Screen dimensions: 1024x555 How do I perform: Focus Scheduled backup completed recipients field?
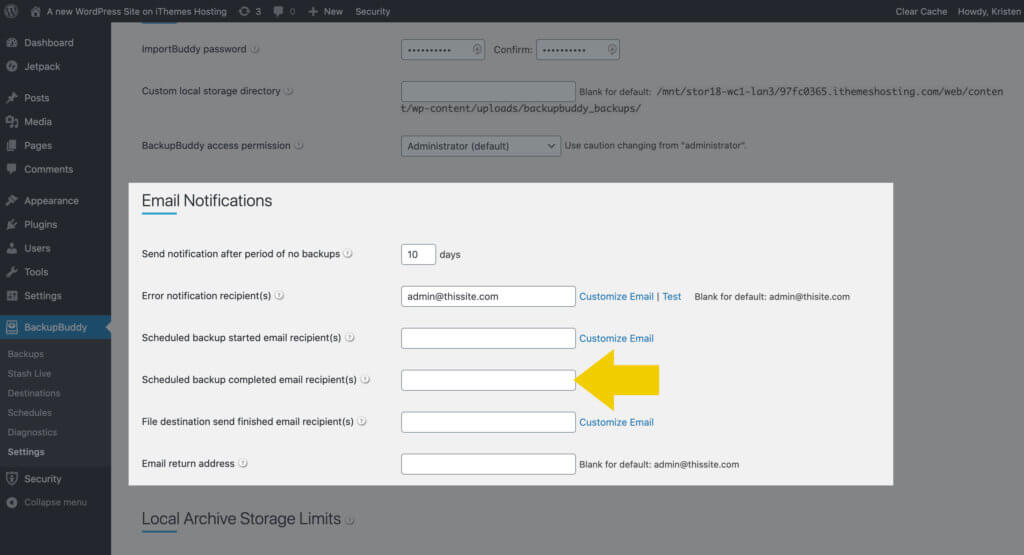488,379
